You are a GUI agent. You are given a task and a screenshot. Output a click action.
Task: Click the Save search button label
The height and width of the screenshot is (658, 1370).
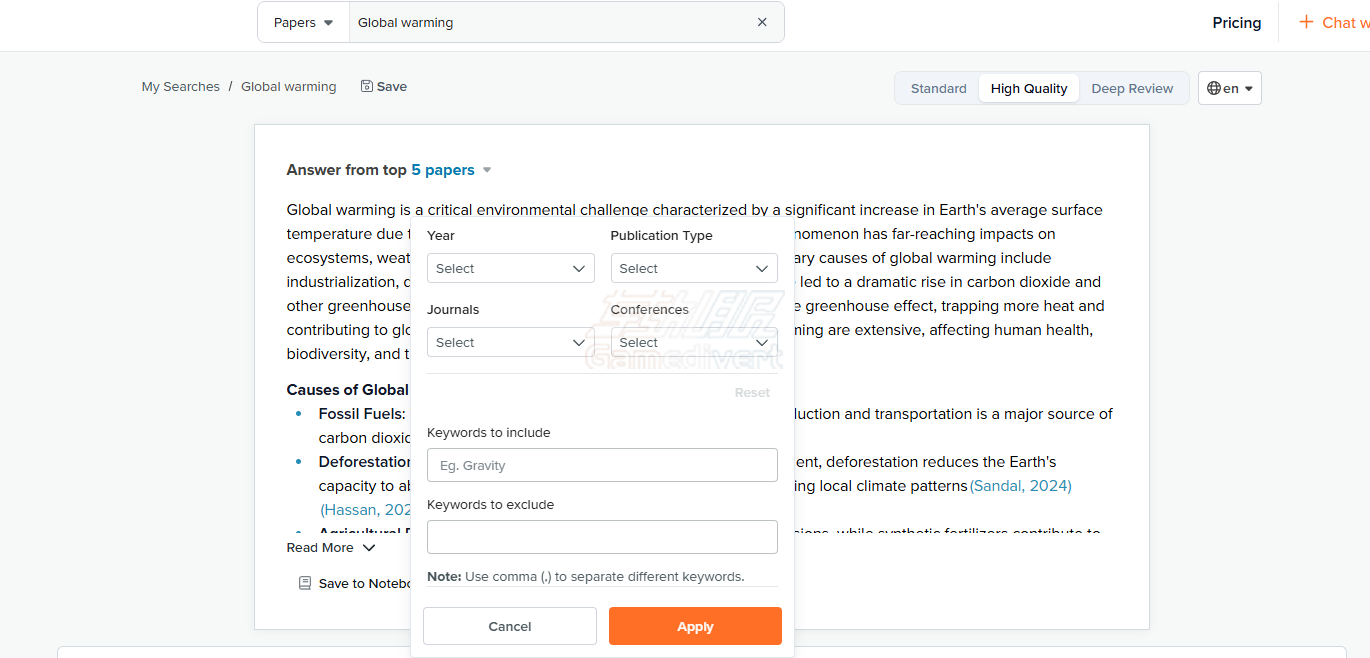click(392, 86)
